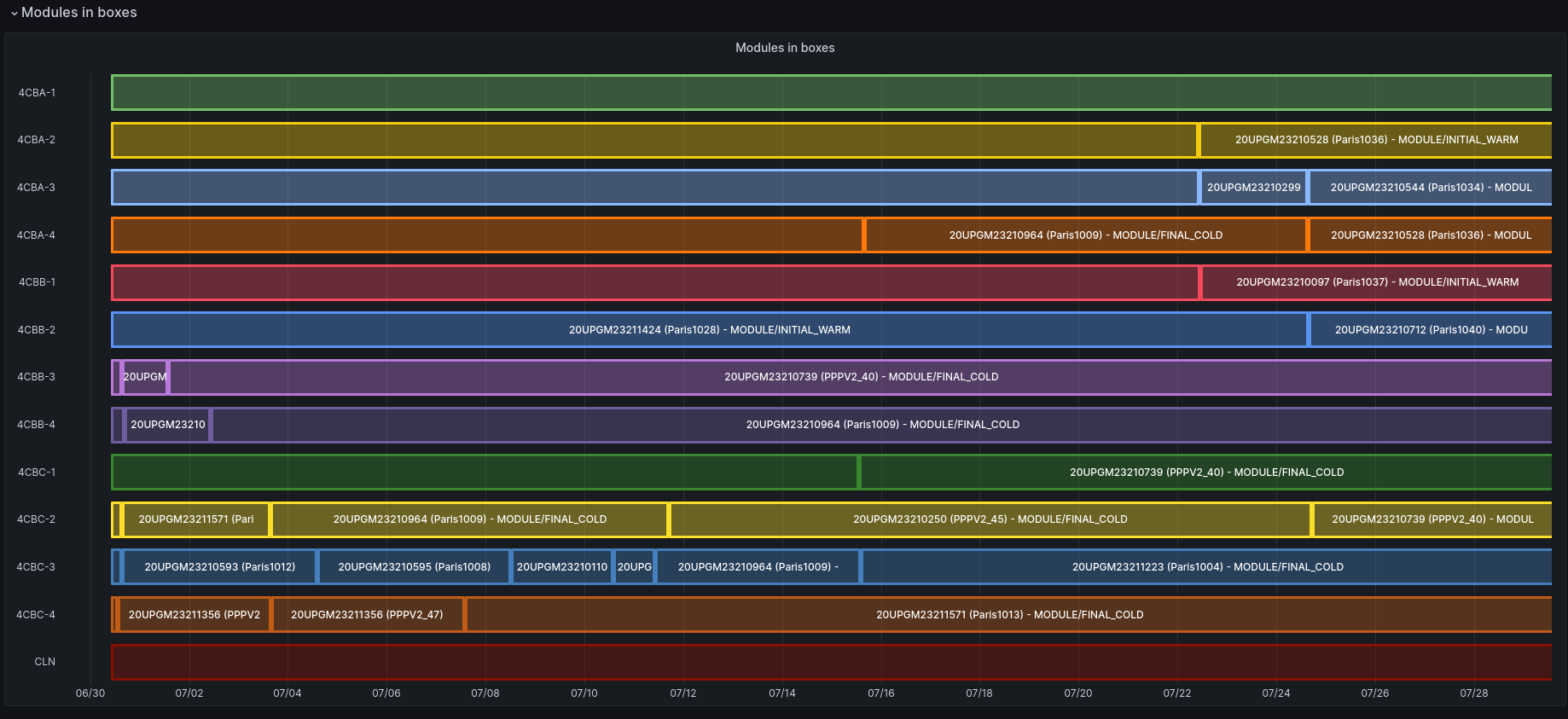Select PPPV2_40 FINAL_COLD segment in 4CBB-3 row
1568x719 pixels.
tap(860, 377)
